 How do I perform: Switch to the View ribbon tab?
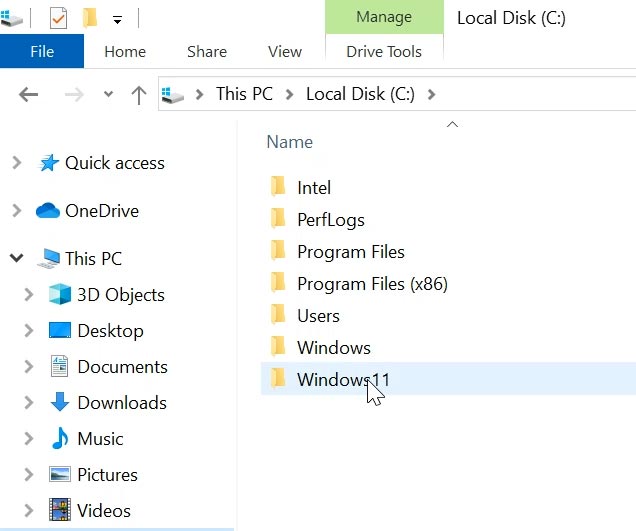285,52
